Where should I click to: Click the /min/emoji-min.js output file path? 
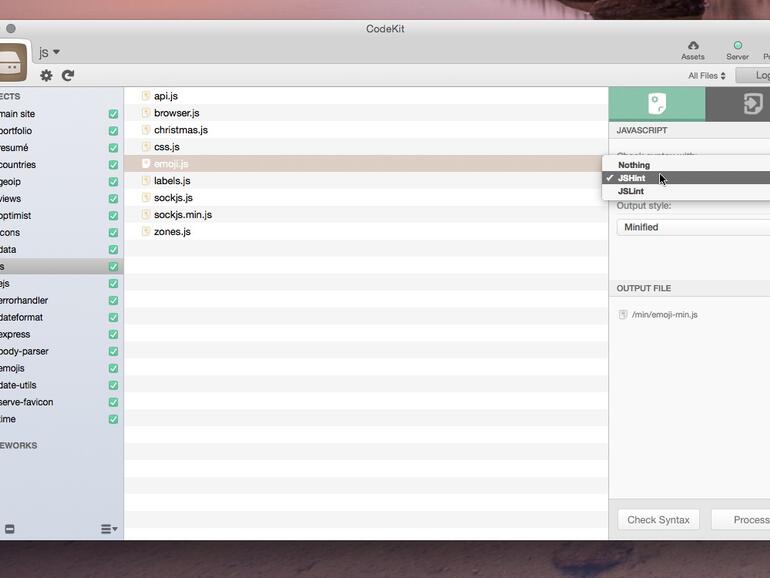point(664,315)
